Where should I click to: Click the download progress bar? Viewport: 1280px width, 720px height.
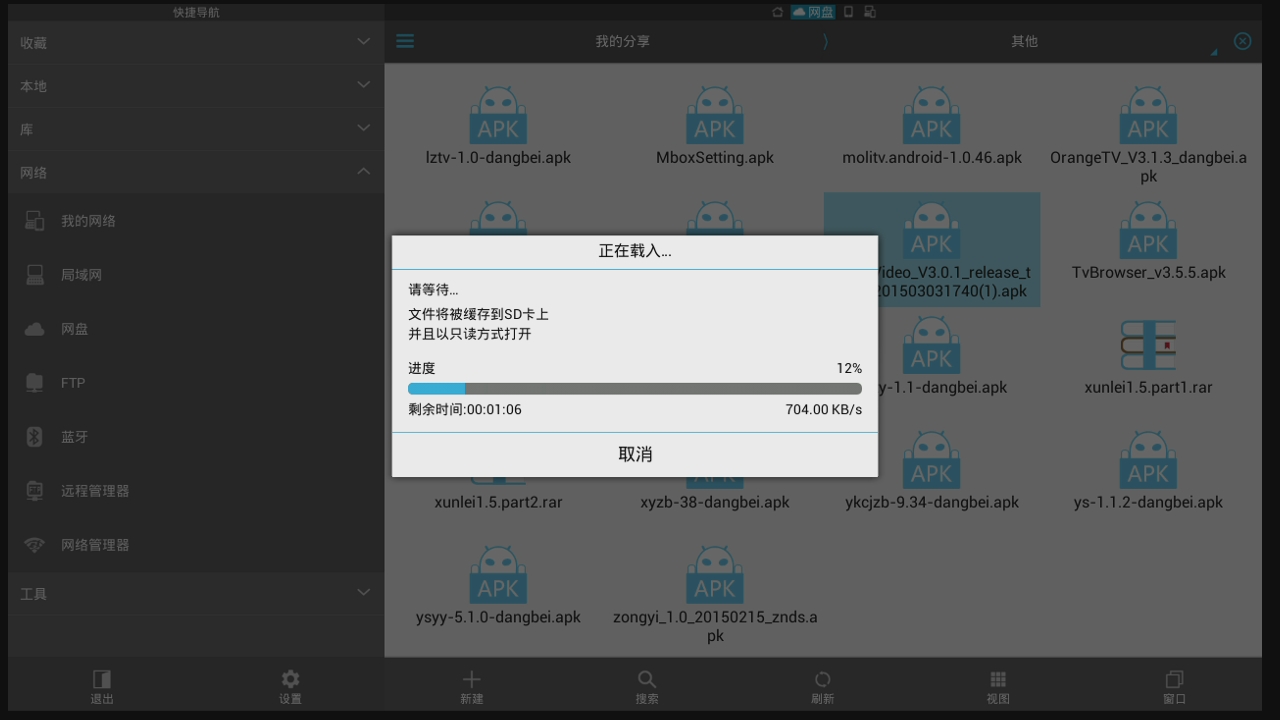[635, 388]
